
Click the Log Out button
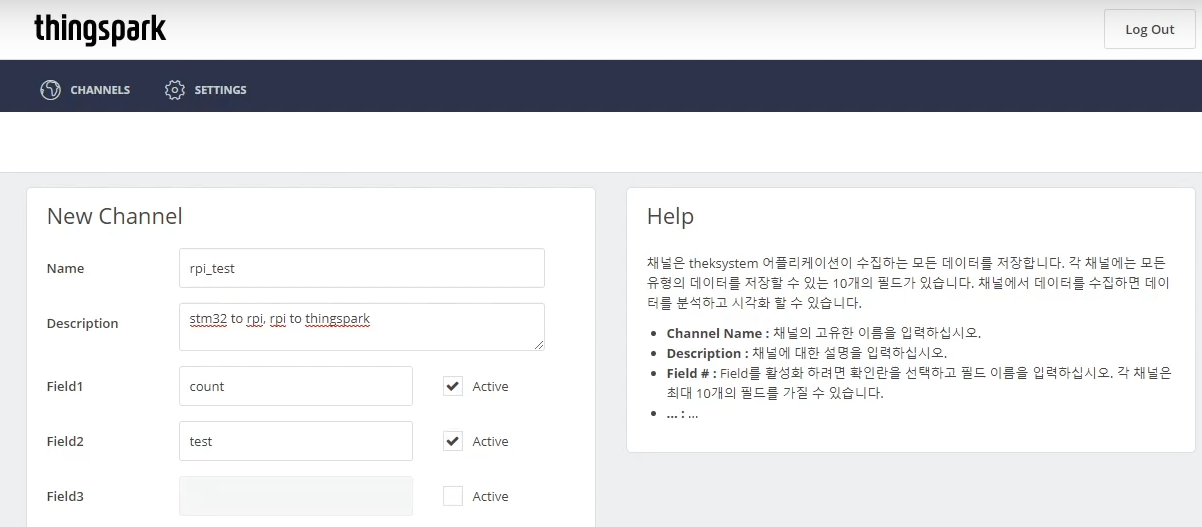tap(1149, 29)
